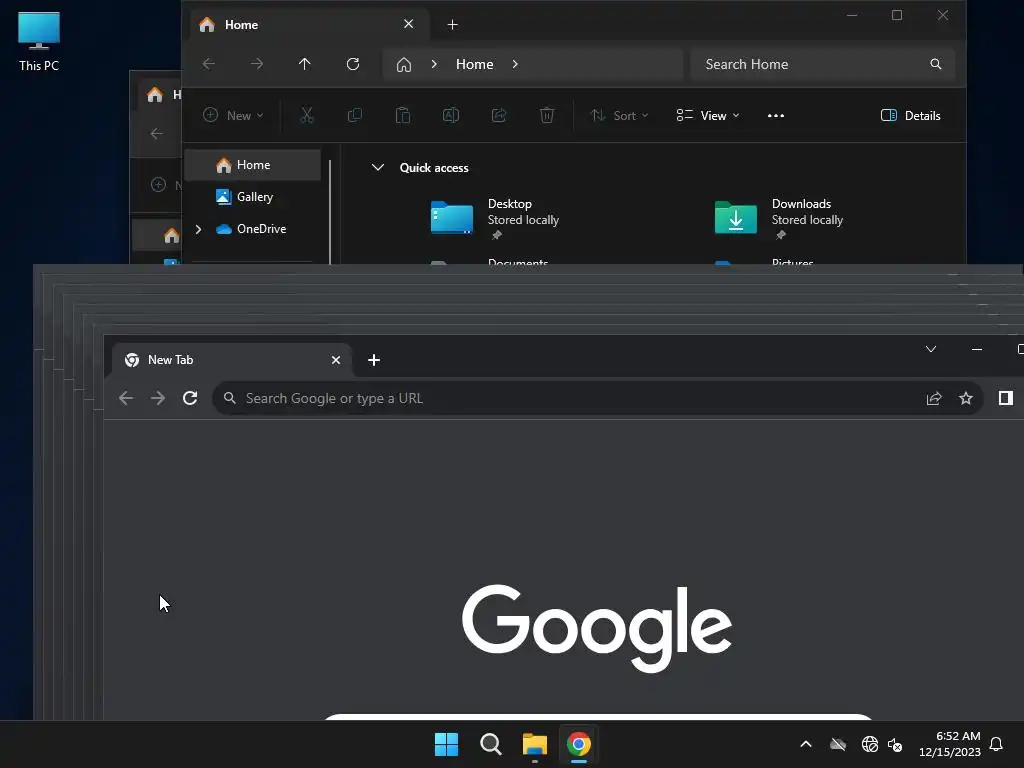Go up one folder level in Explorer

click(304, 64)
